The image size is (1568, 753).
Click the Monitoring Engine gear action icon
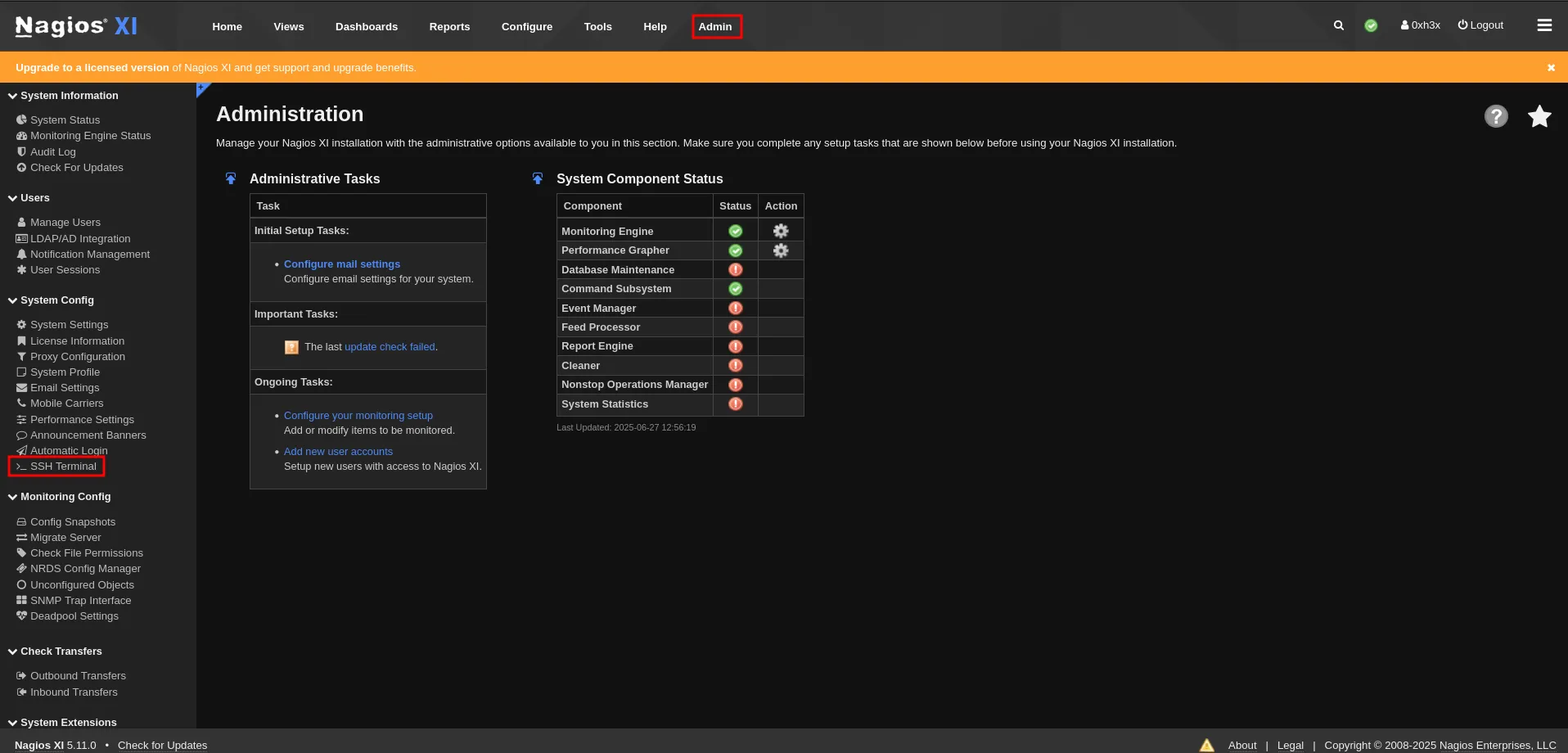pyautogui.click(x=781, y=231)
